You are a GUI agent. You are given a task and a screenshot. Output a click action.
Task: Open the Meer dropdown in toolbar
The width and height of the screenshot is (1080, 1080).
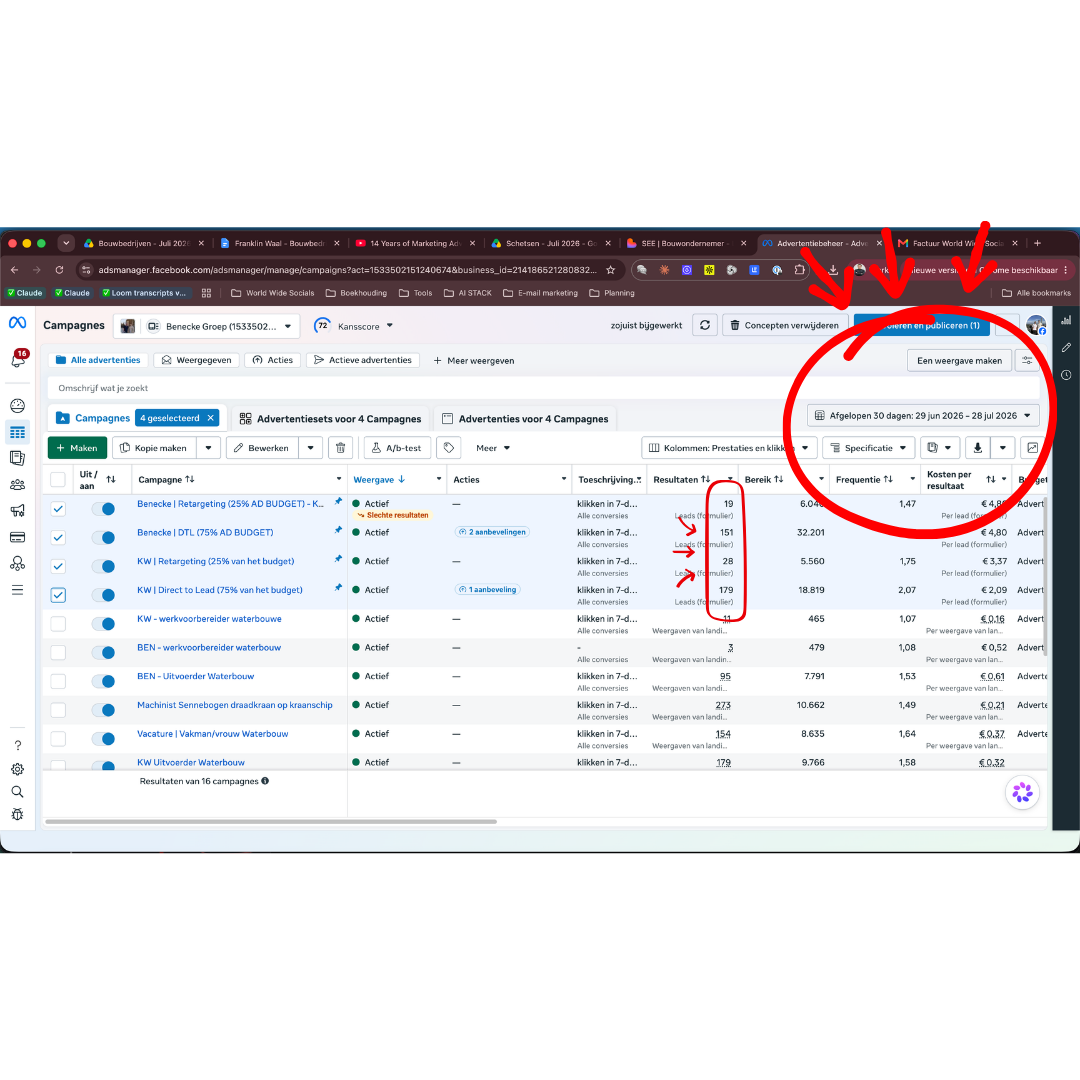pyautogui.click(x=492, y=448)
